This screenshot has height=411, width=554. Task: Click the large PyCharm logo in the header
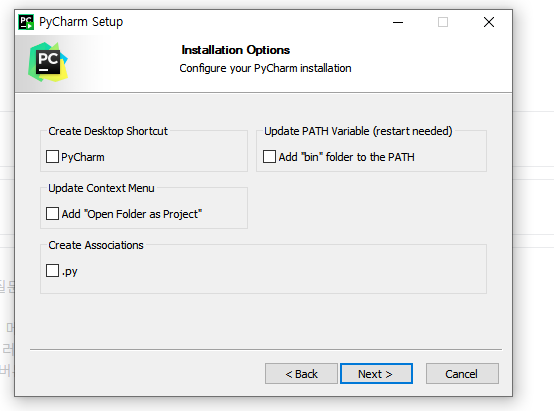(x=48, y=62)
